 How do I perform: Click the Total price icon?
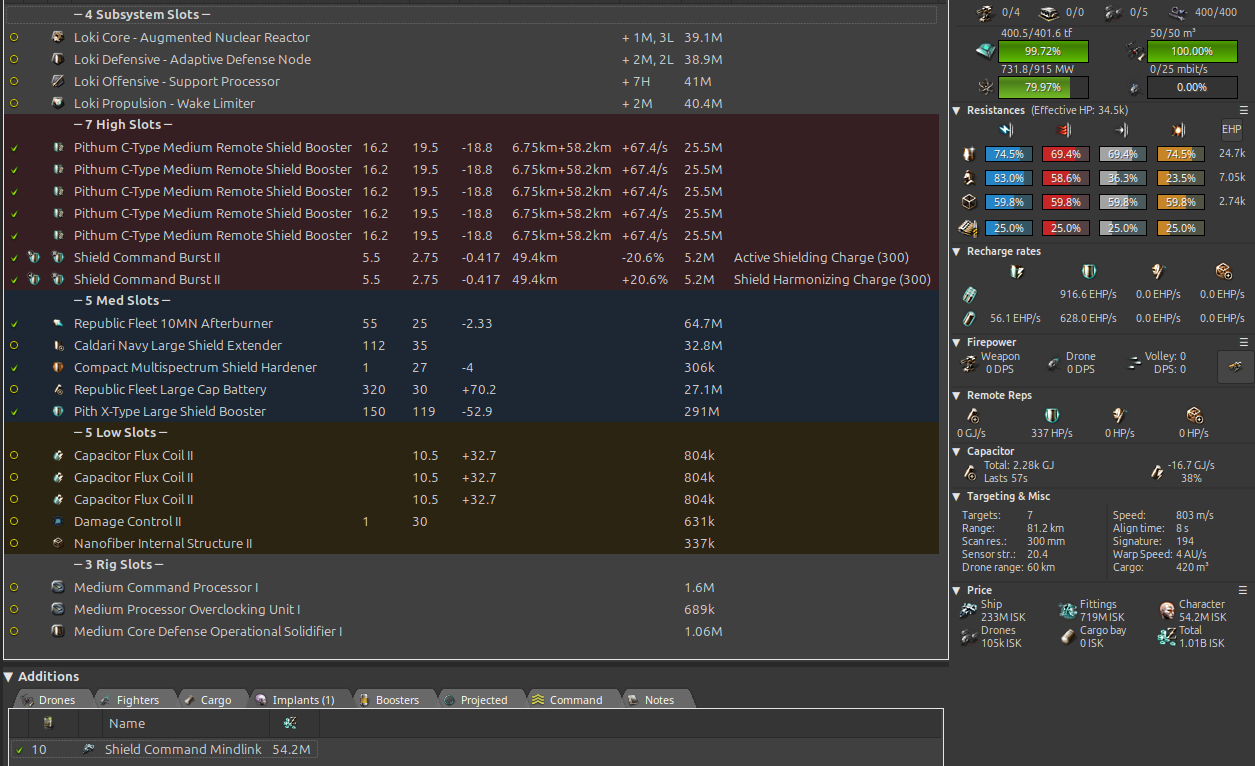(x=1167, y=637)
